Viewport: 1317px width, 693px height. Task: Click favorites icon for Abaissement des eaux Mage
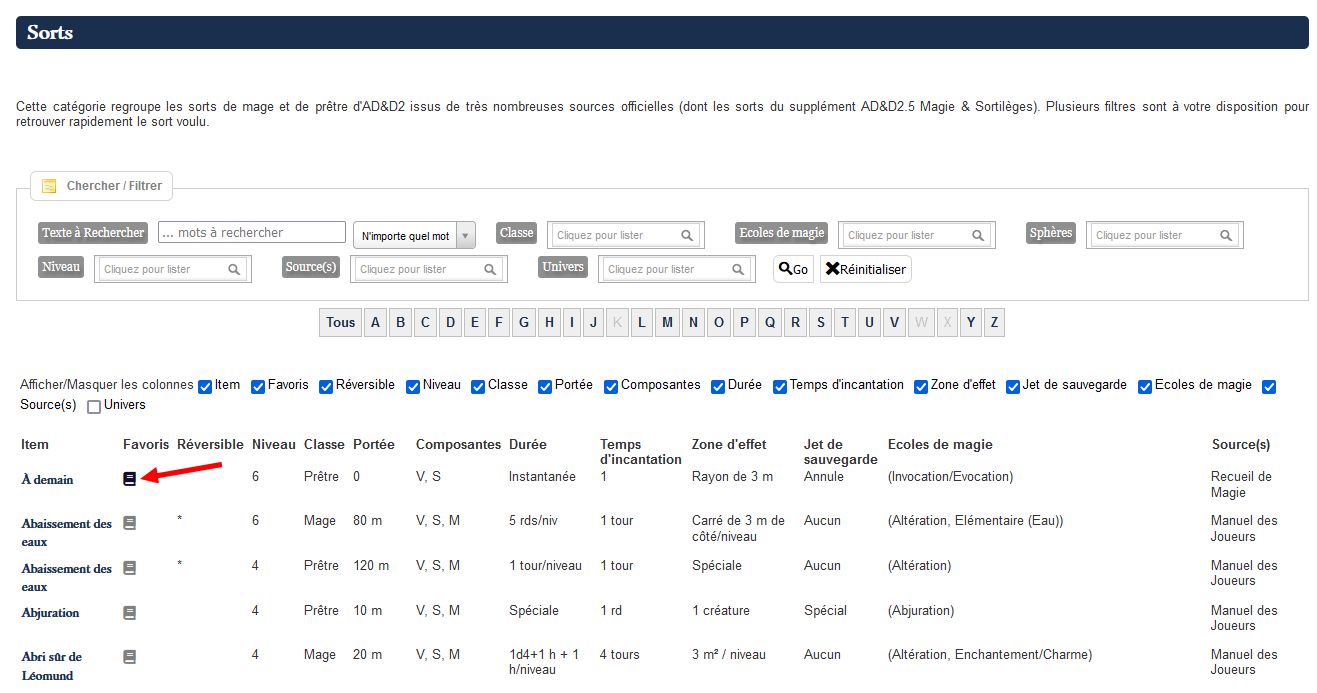[129, 523]
